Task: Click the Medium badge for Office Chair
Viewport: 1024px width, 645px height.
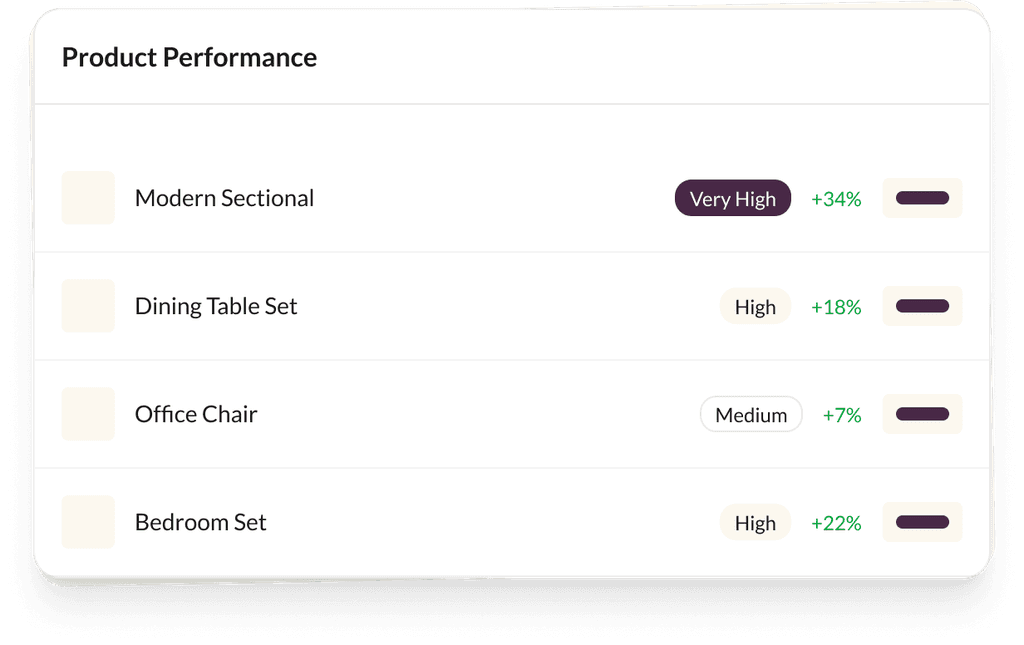Action: (751, 415)
